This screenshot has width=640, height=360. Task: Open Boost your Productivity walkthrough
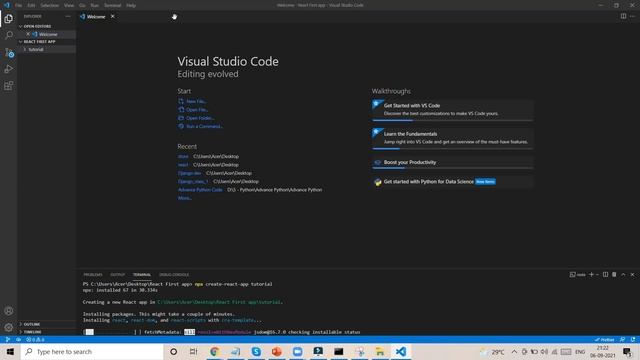click(452, 162)
